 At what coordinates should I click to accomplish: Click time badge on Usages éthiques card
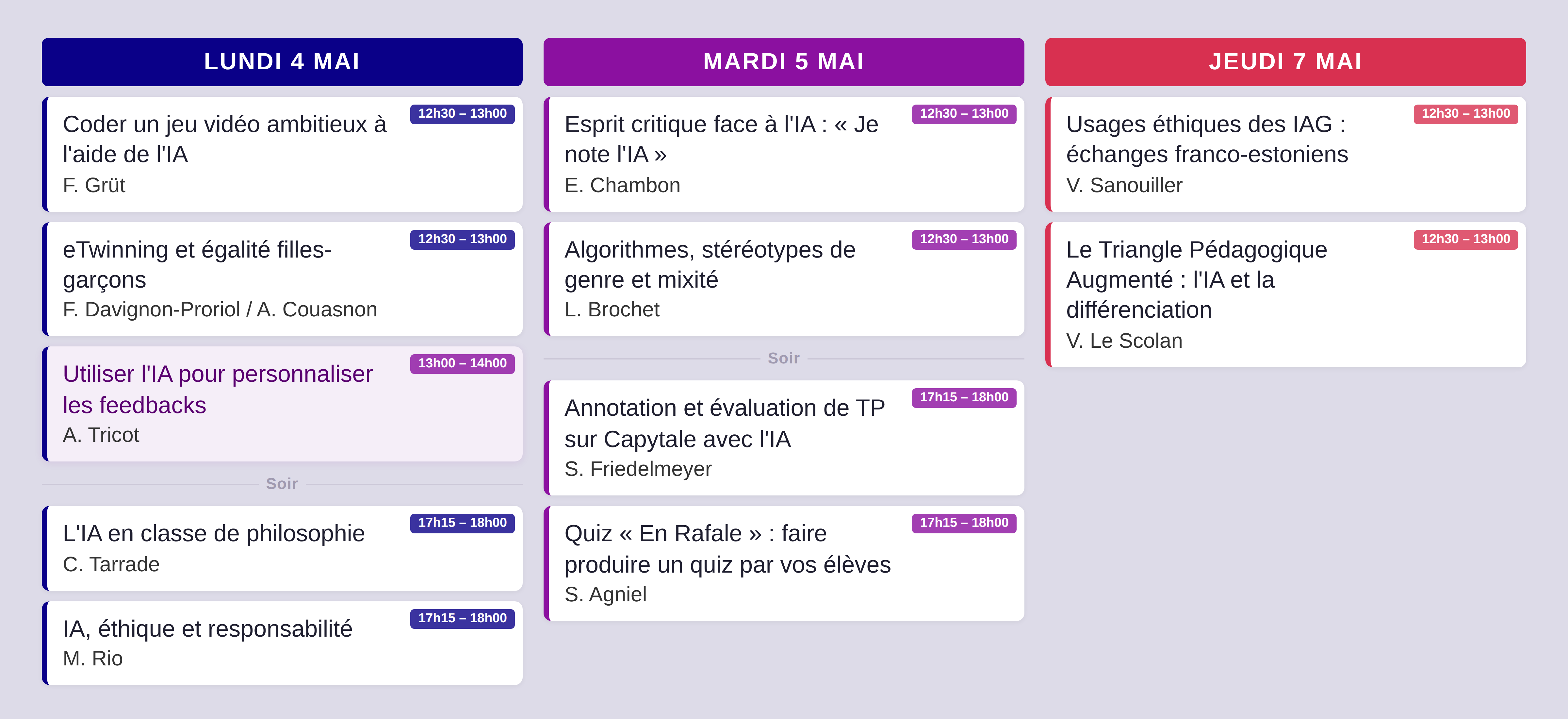1465,114
